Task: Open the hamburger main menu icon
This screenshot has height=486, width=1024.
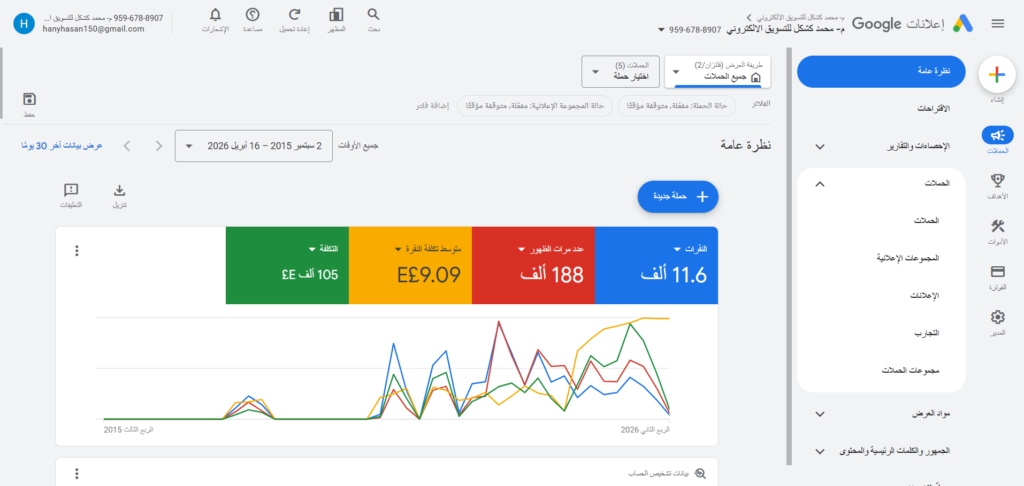Action: click(997, 23)
